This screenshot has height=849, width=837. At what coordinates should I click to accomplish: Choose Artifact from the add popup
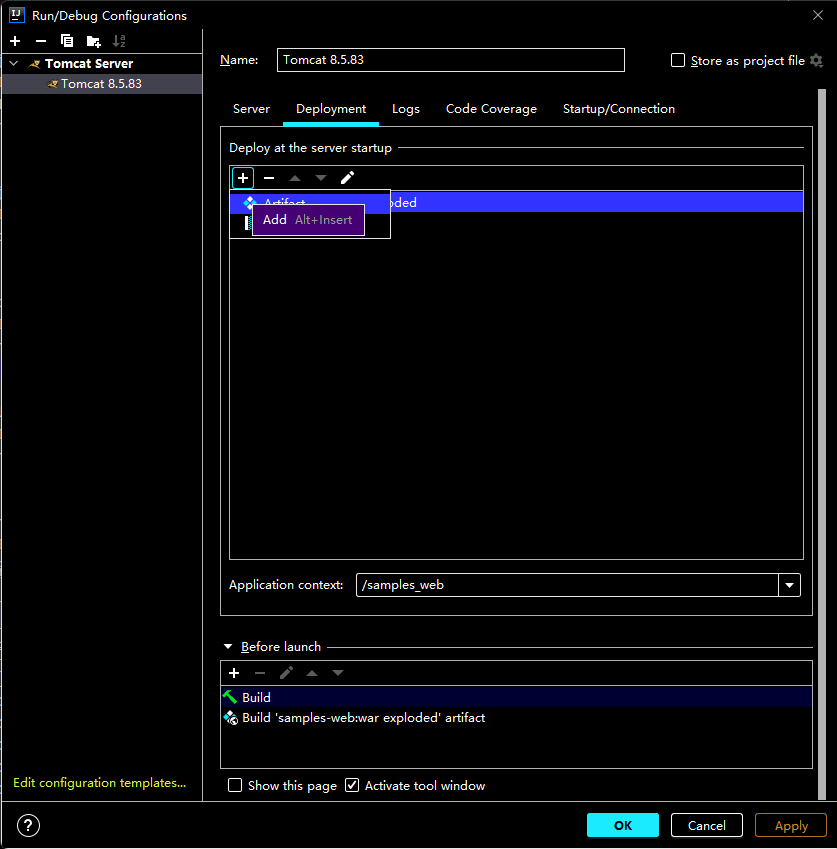(x=310, y=203)
